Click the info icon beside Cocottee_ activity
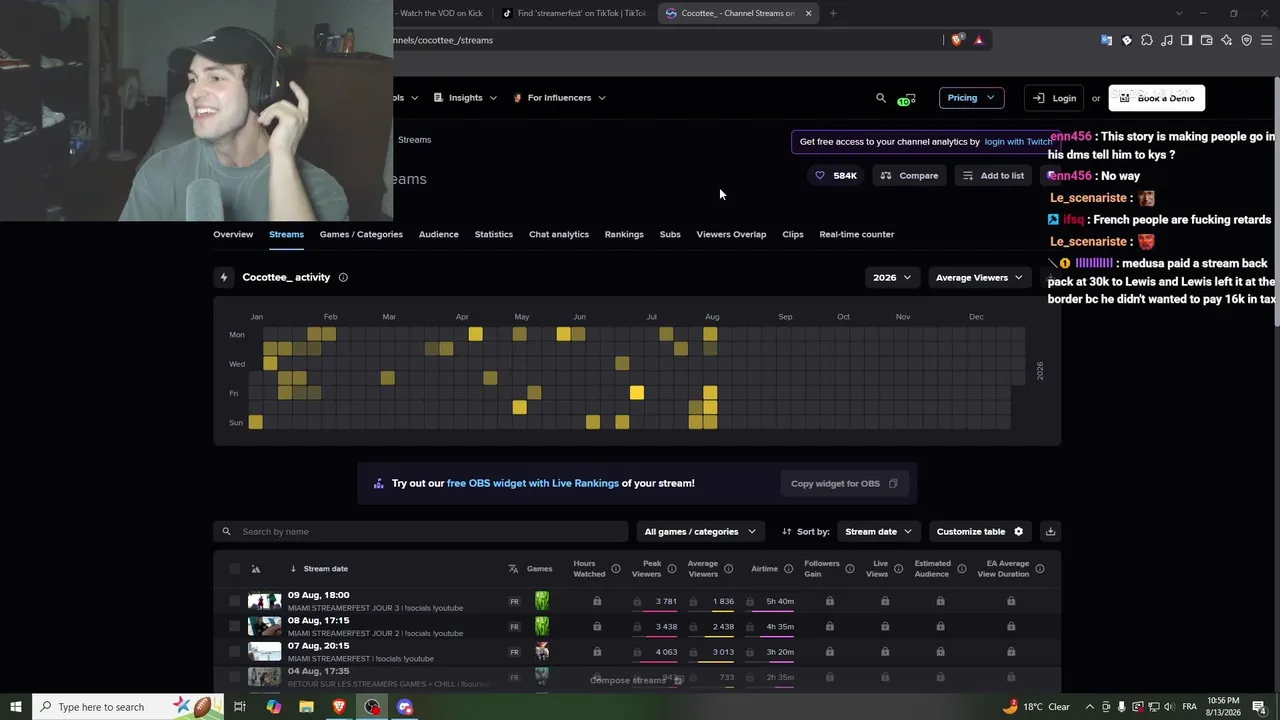This screenshot has height=720, width=1280. [343, 277]
